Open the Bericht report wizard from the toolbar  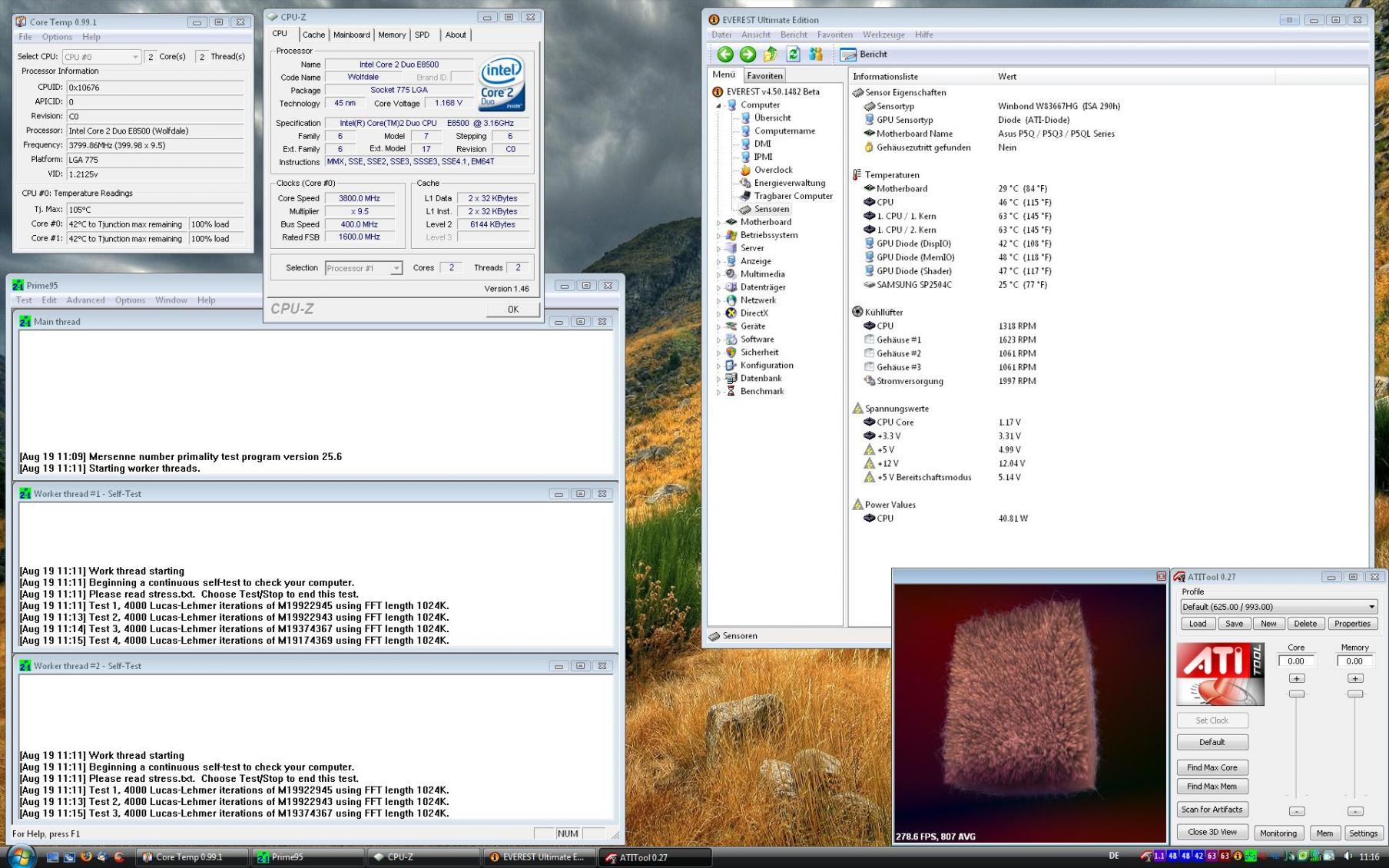pyautogui.click(x=864, y=55)
